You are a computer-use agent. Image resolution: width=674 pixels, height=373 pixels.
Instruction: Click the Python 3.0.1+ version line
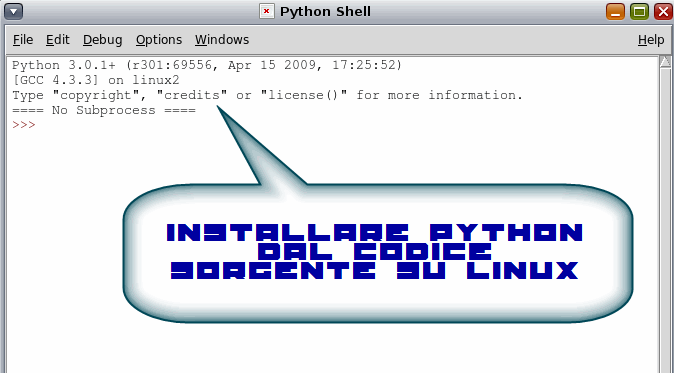tap(207, 65)
